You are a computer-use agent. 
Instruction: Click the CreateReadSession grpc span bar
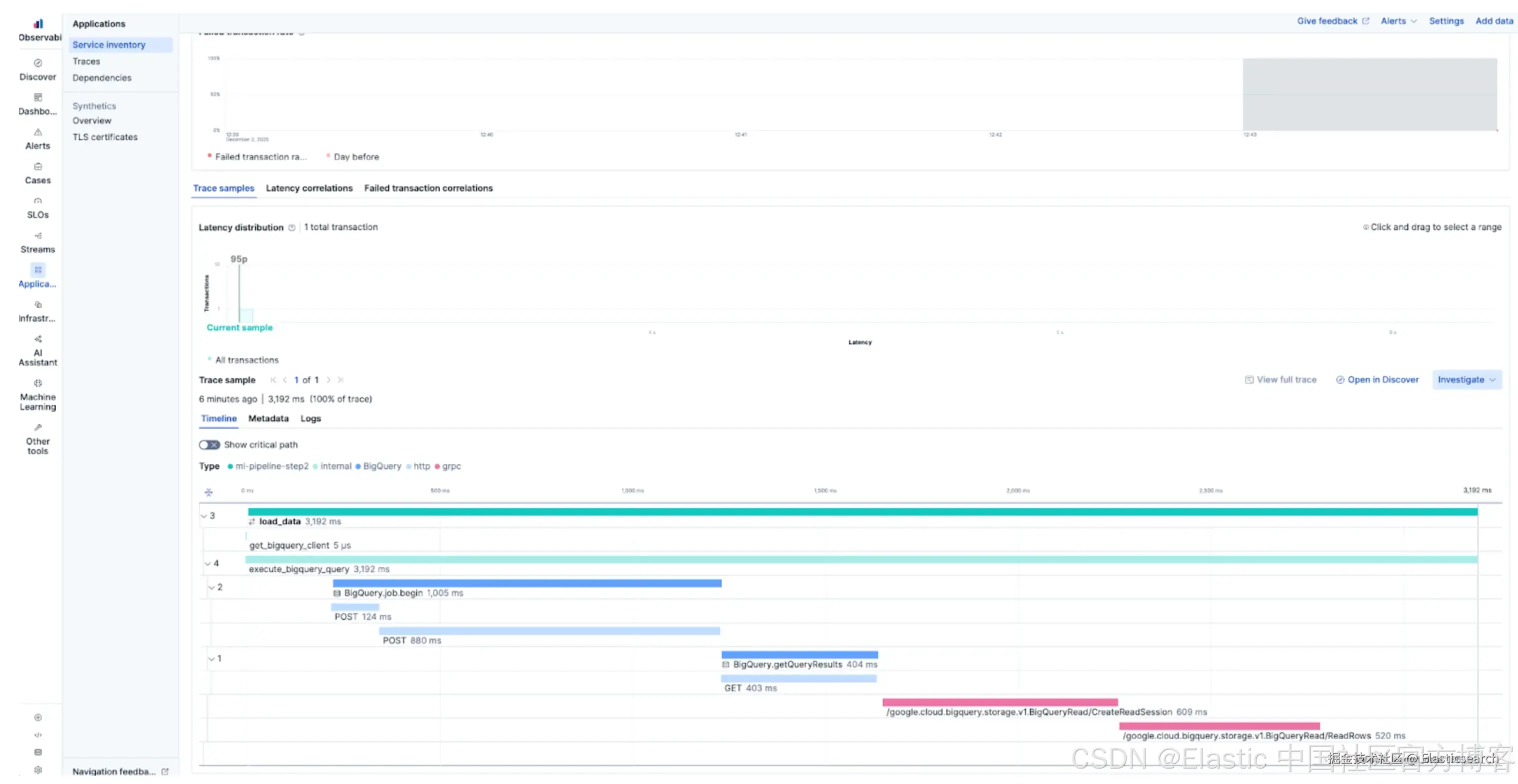coord(999,702)
